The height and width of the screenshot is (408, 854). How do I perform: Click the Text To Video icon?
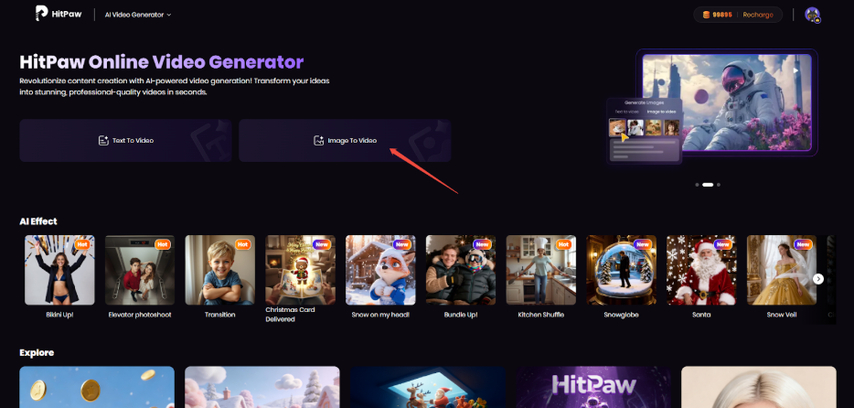point(103,141)
